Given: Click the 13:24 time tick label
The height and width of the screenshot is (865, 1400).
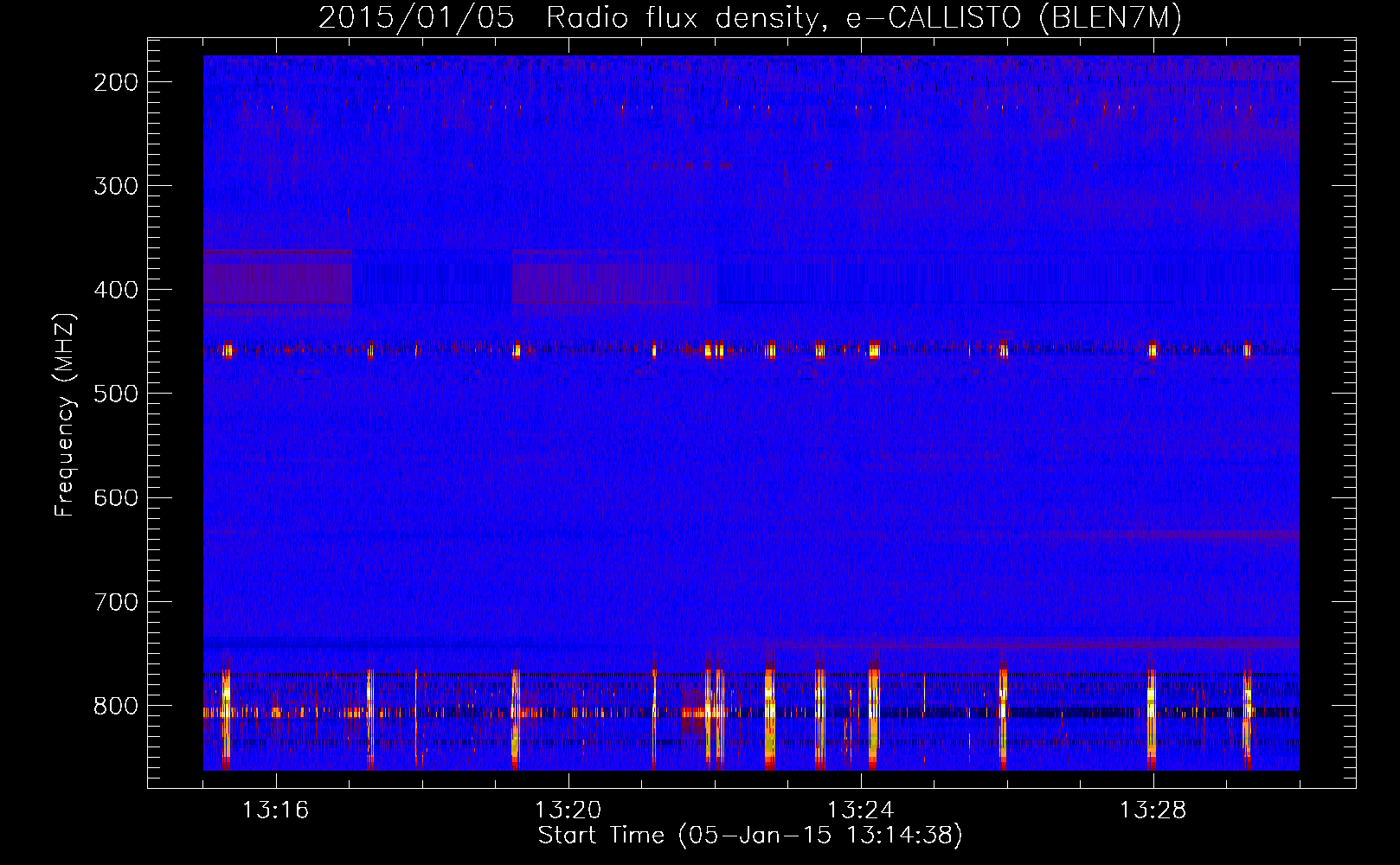Looking at the screenshot, I should pos(860,811).
